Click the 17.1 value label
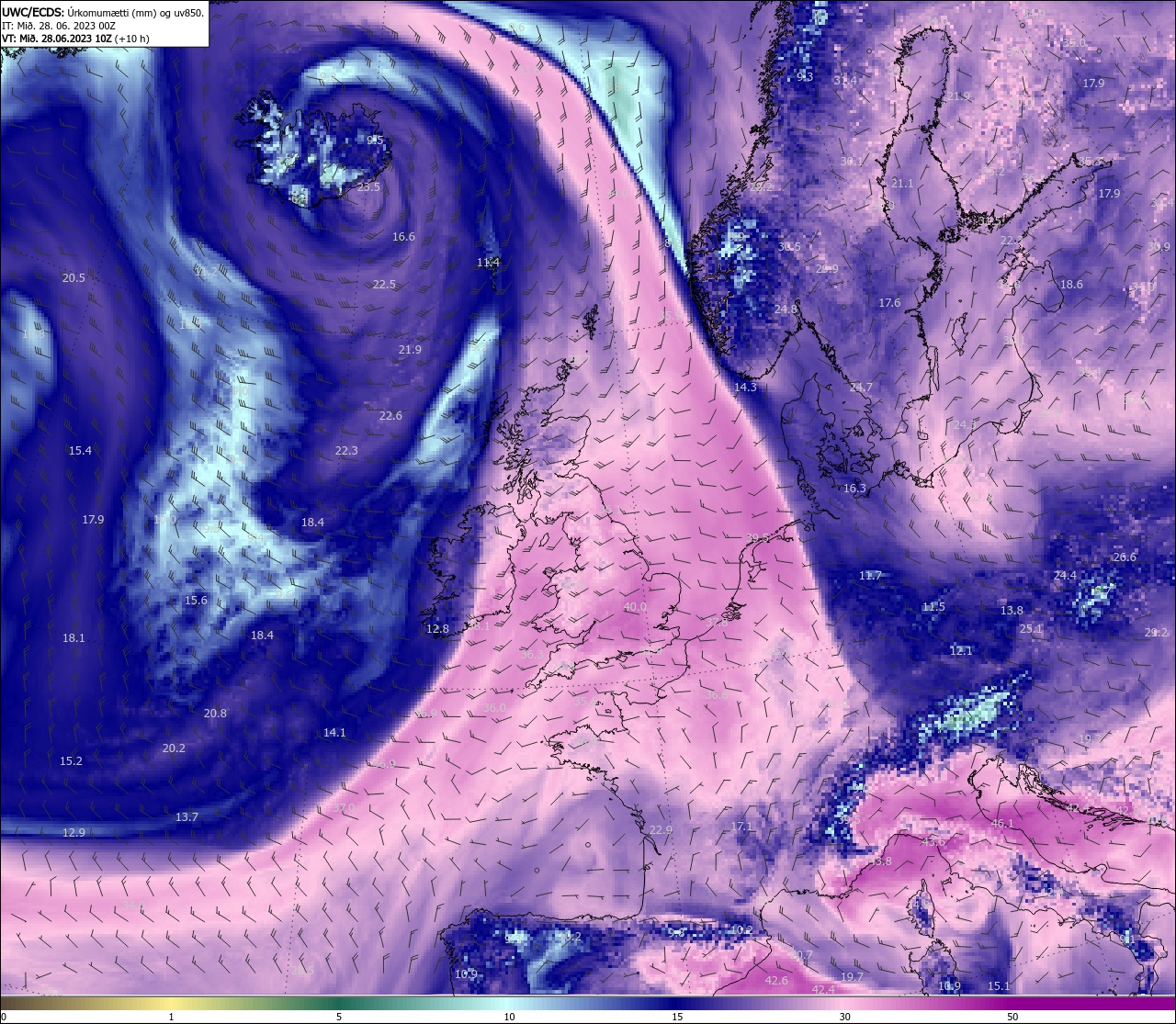1176x1024 pixels. (x=741, y=827)
